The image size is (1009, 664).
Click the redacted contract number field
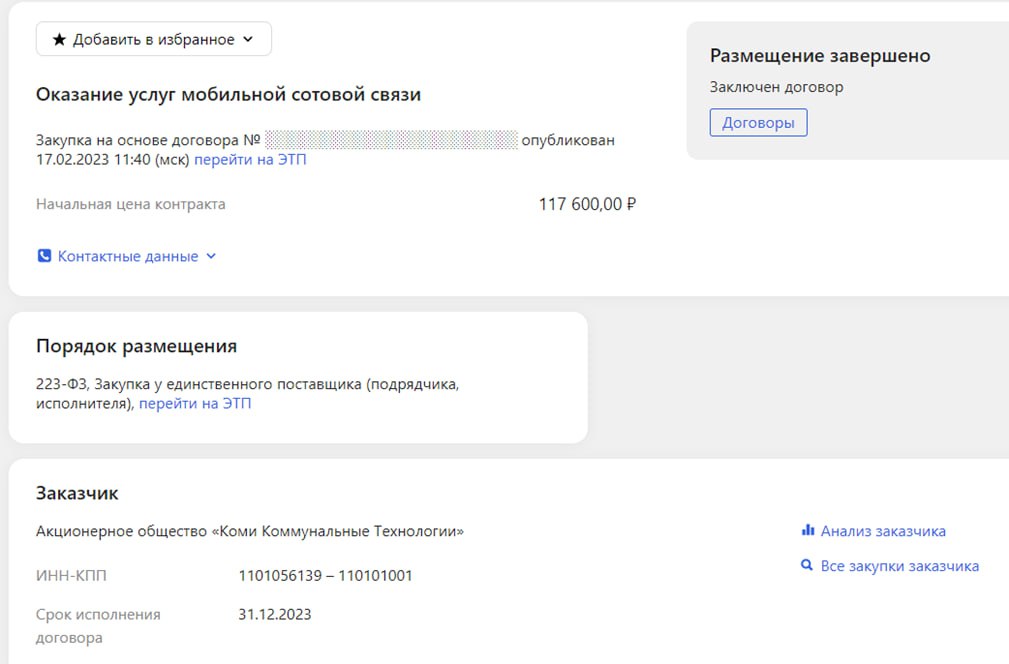(x=391, y=140)
